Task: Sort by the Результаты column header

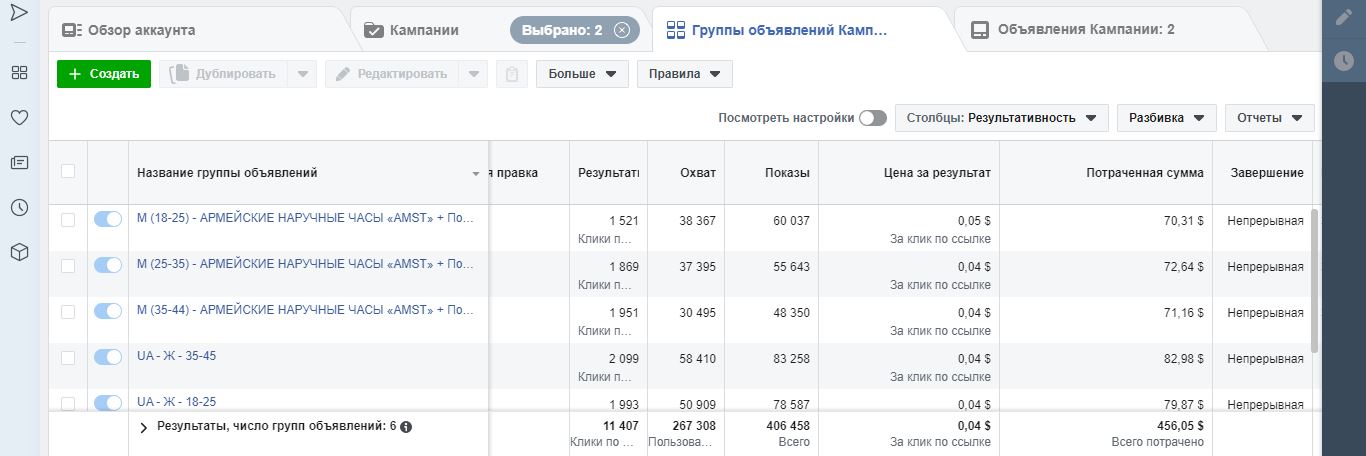Action: (x=608, y=173)
